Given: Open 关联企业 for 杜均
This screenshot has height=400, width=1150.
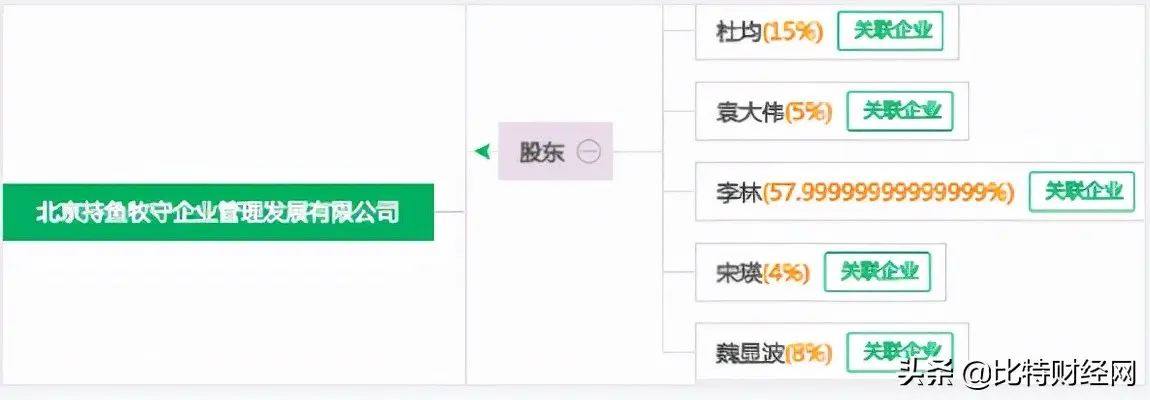Looking at the screenshot, I should pos(890,31).
